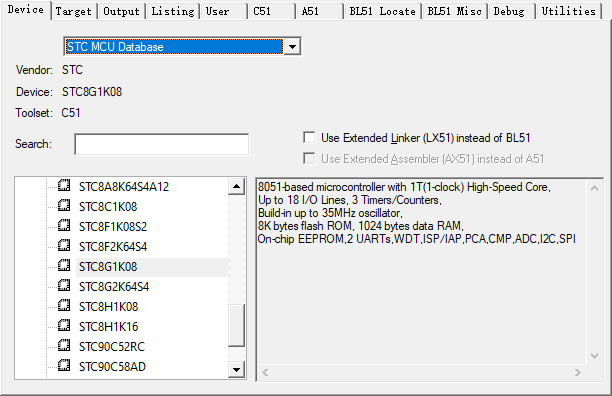Click the STC8C1K08 chip icon
The image size is (612, 396).
[x=64, y=205]
